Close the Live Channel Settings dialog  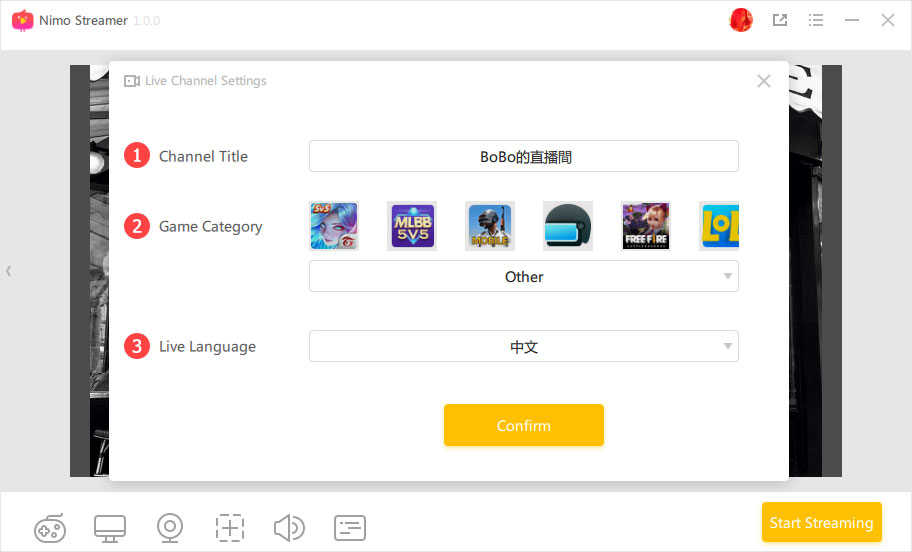click(764, 81)
